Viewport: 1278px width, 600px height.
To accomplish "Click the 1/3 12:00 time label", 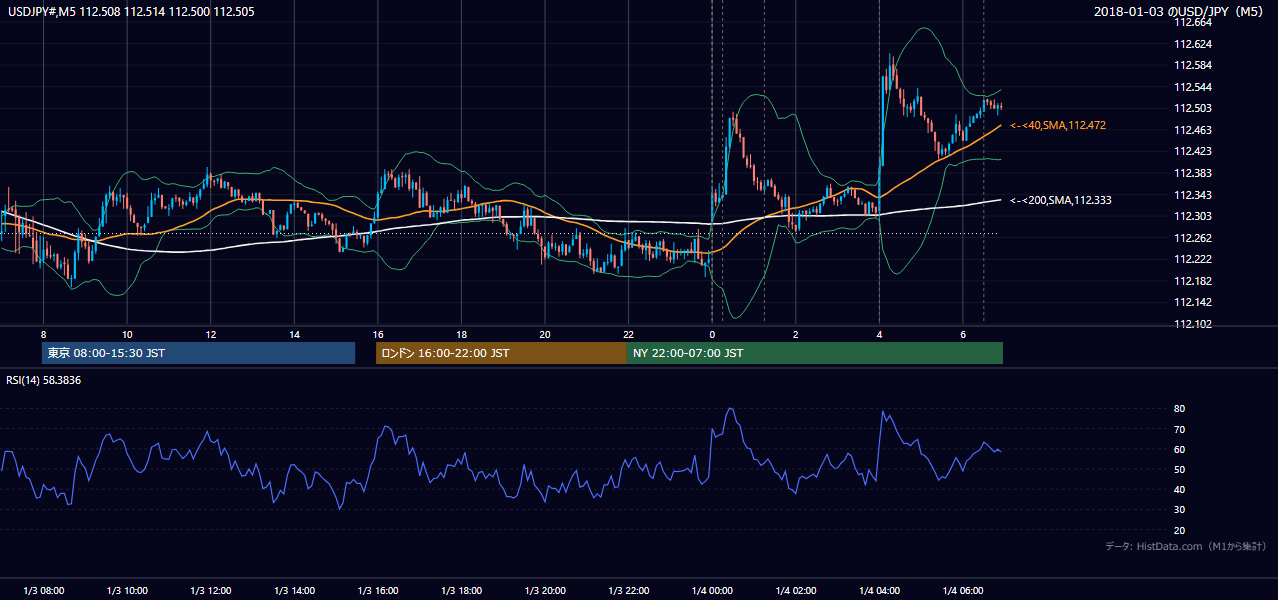I will click(x=211, y=591).
